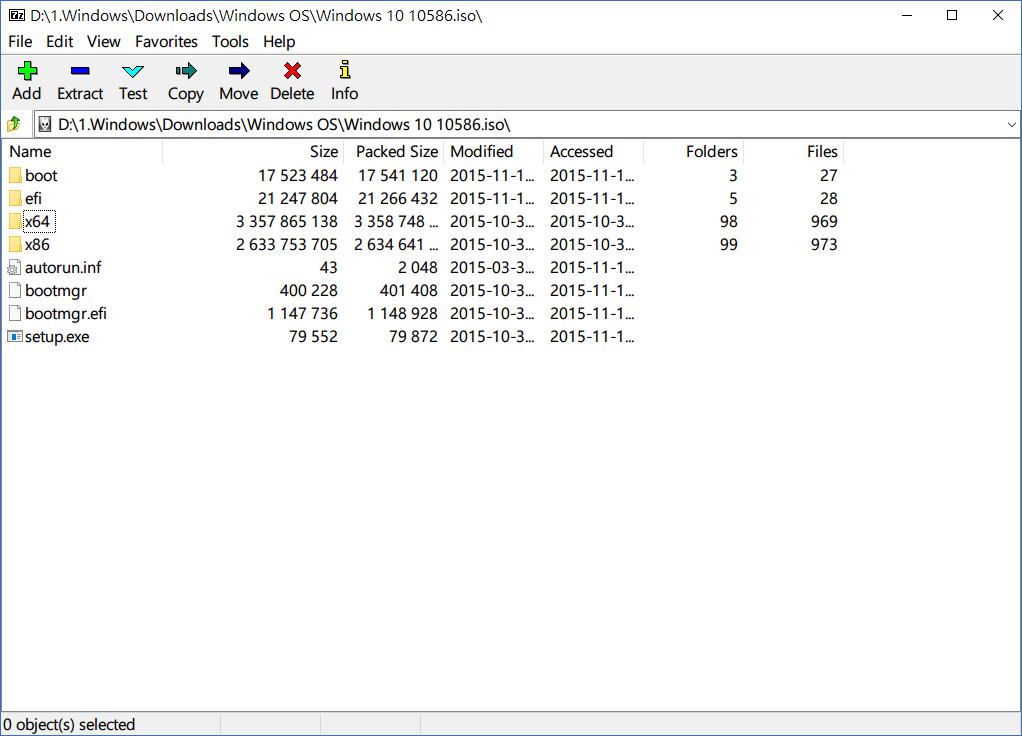Click the efi folder icon
This screenshot has height=736, width=1022.
coord(15,198)
